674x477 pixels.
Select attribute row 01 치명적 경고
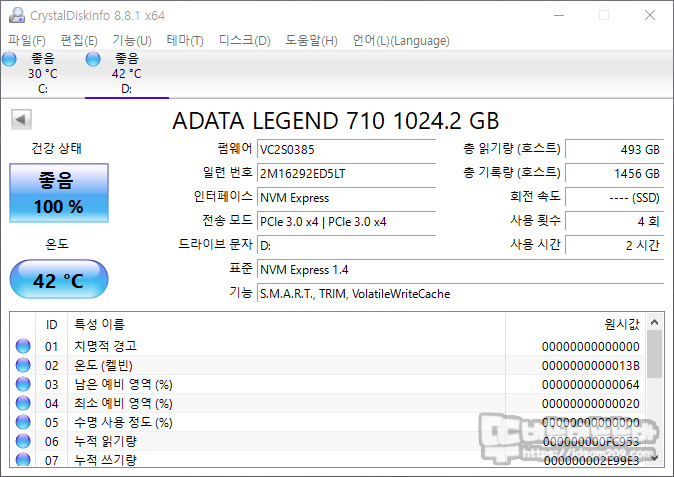click(x=328, y=346)
